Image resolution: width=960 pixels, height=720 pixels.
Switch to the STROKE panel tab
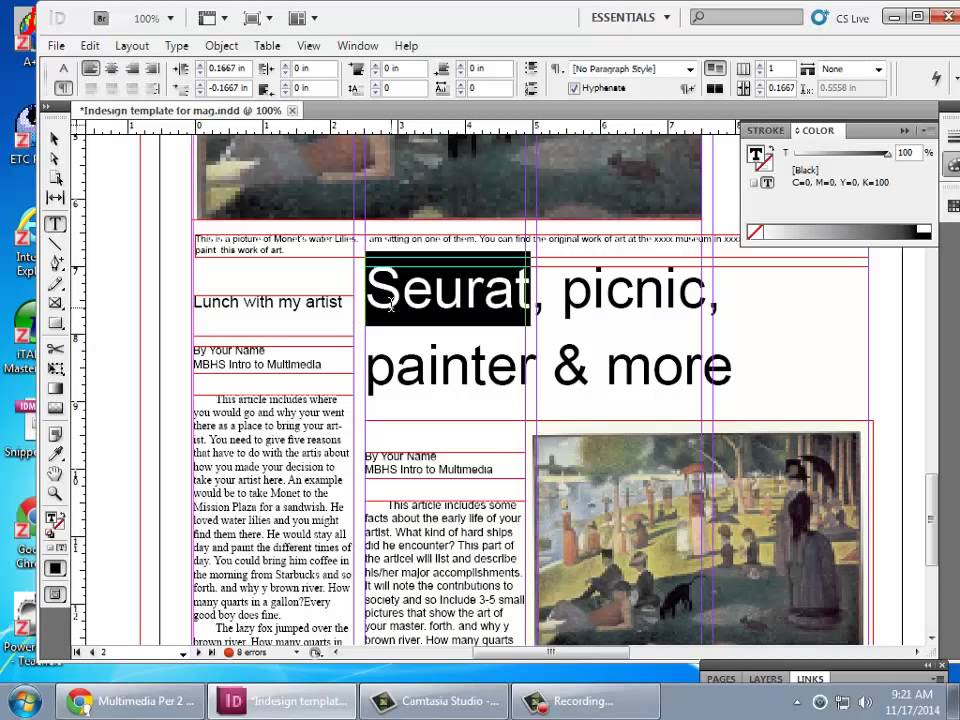coord(765,130)
